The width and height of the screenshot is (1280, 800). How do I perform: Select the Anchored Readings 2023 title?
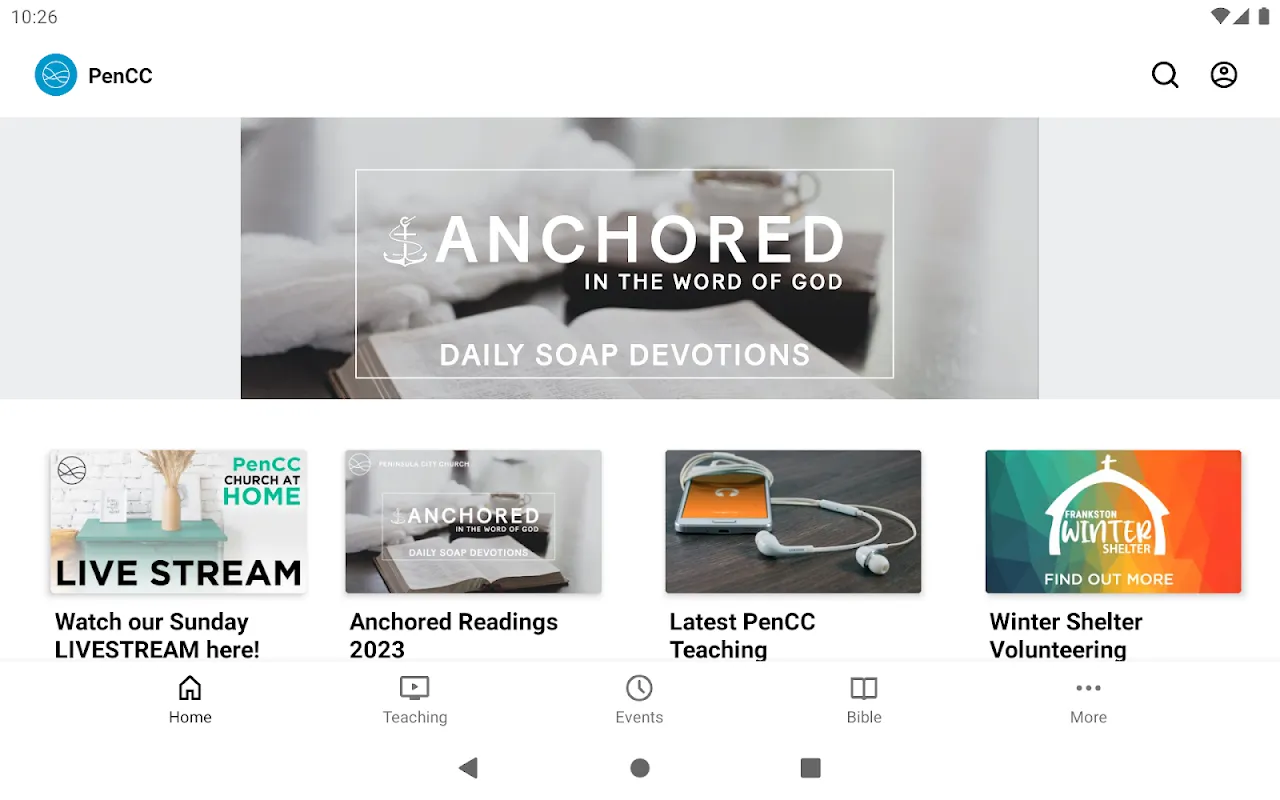tap(454, 636)
